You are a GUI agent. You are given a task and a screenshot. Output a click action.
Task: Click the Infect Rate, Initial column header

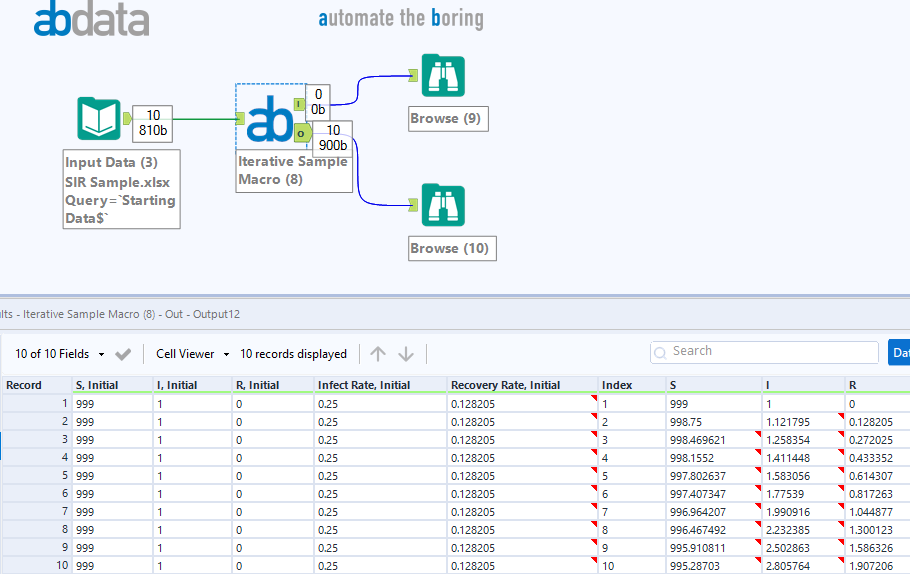click(x=381, y=385)
